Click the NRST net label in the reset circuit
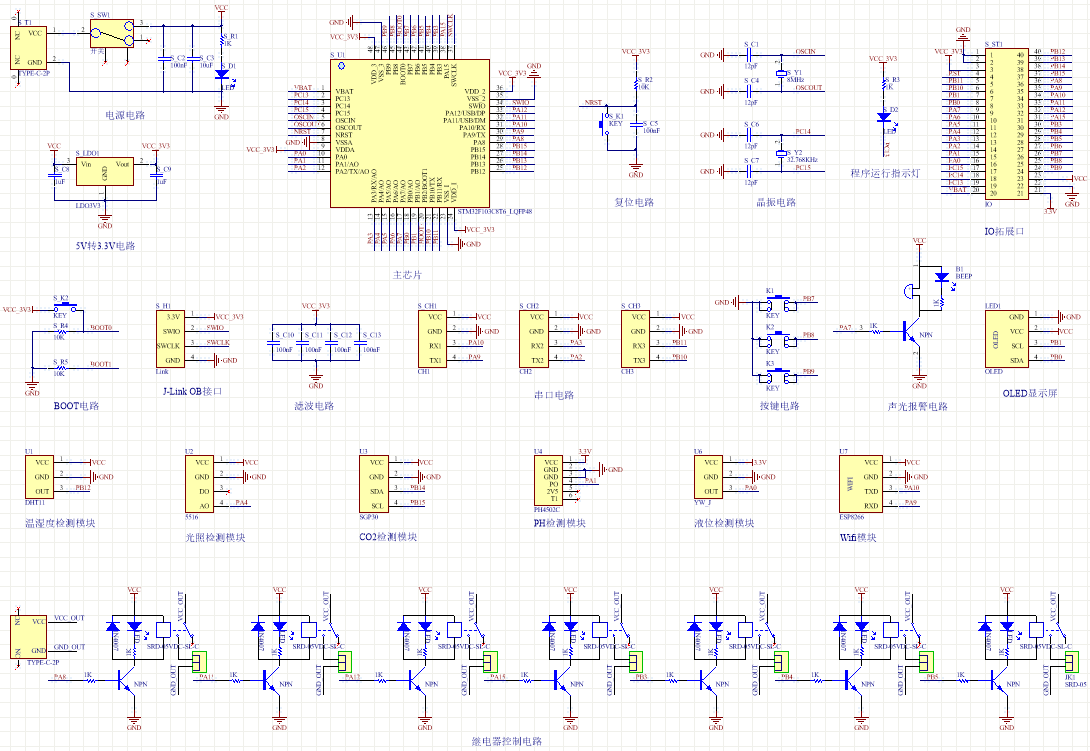 click(x=593, y=102)
